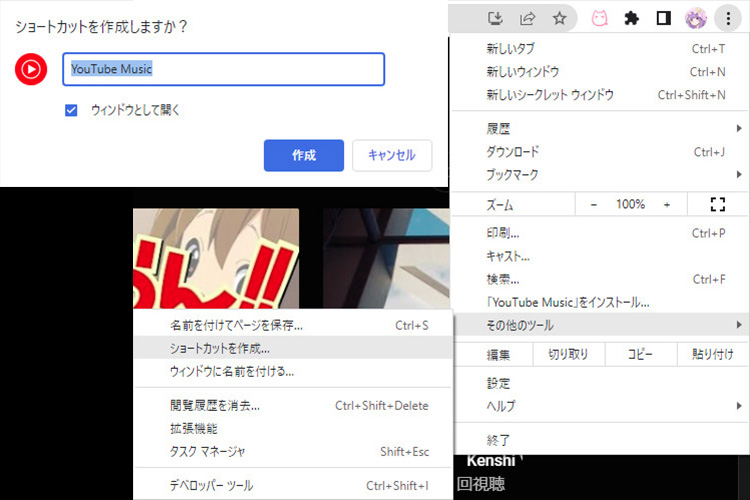Click 「YouTube Music」をインストール... item
Image resolution: width=750 pixels, height=500 pixels.
[x=599, y=302]
